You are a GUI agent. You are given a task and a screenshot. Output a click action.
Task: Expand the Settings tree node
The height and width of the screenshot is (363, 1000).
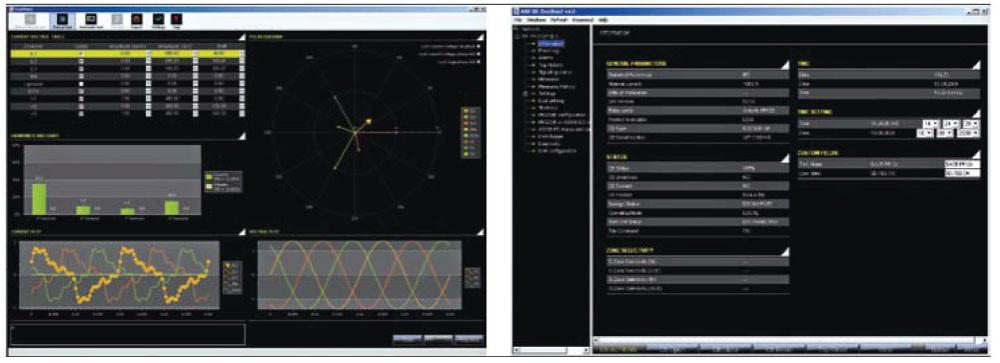click(x=526, y=94)
